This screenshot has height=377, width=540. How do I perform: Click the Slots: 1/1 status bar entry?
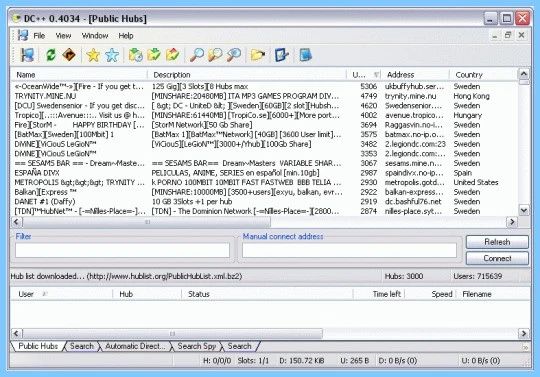pyautogui.click(x=253, y=361)
